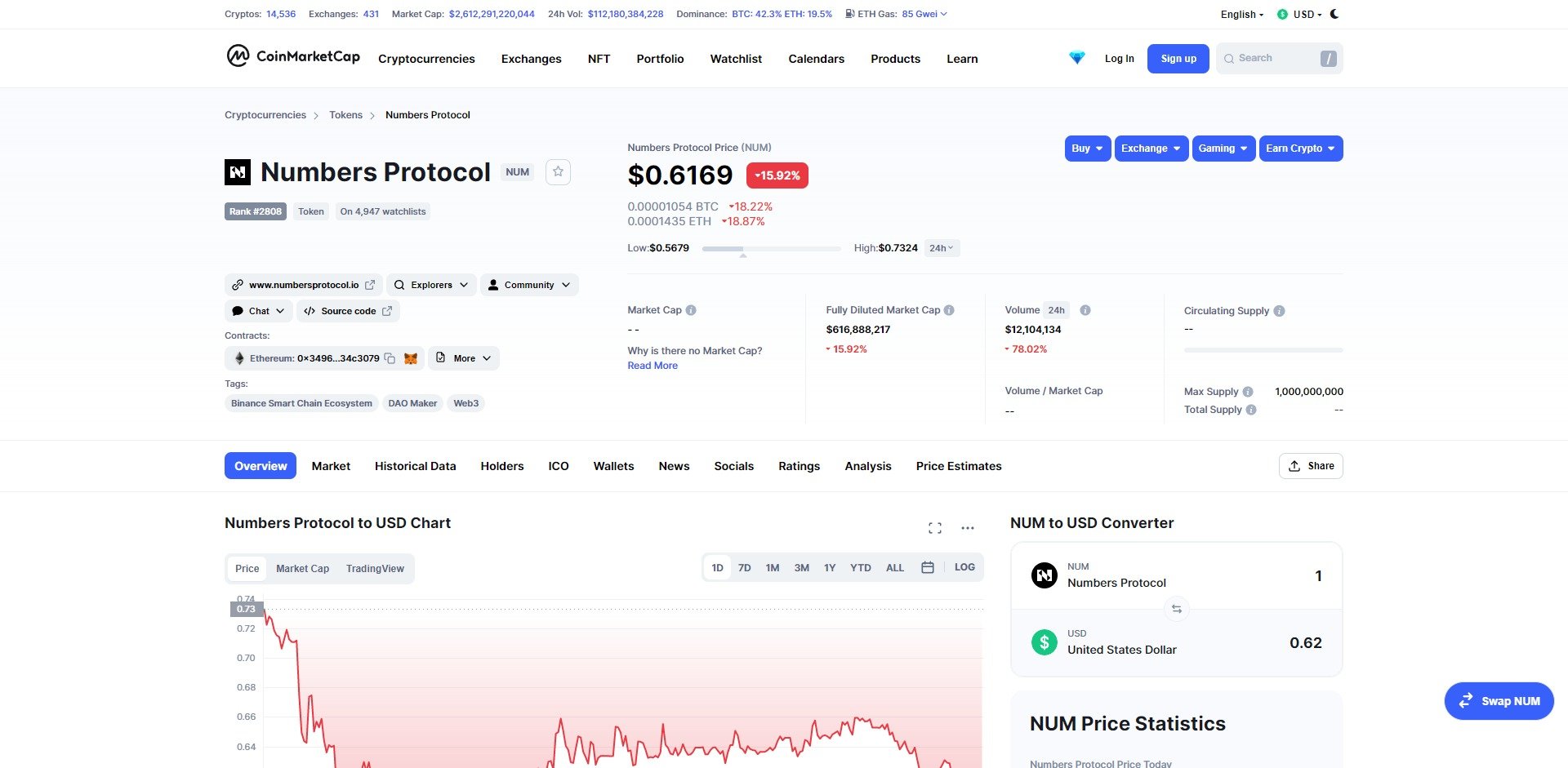The height and width of the screenshot is (768, 1568).
Task: Select YTD chart range
Action: tap(861, 567)
